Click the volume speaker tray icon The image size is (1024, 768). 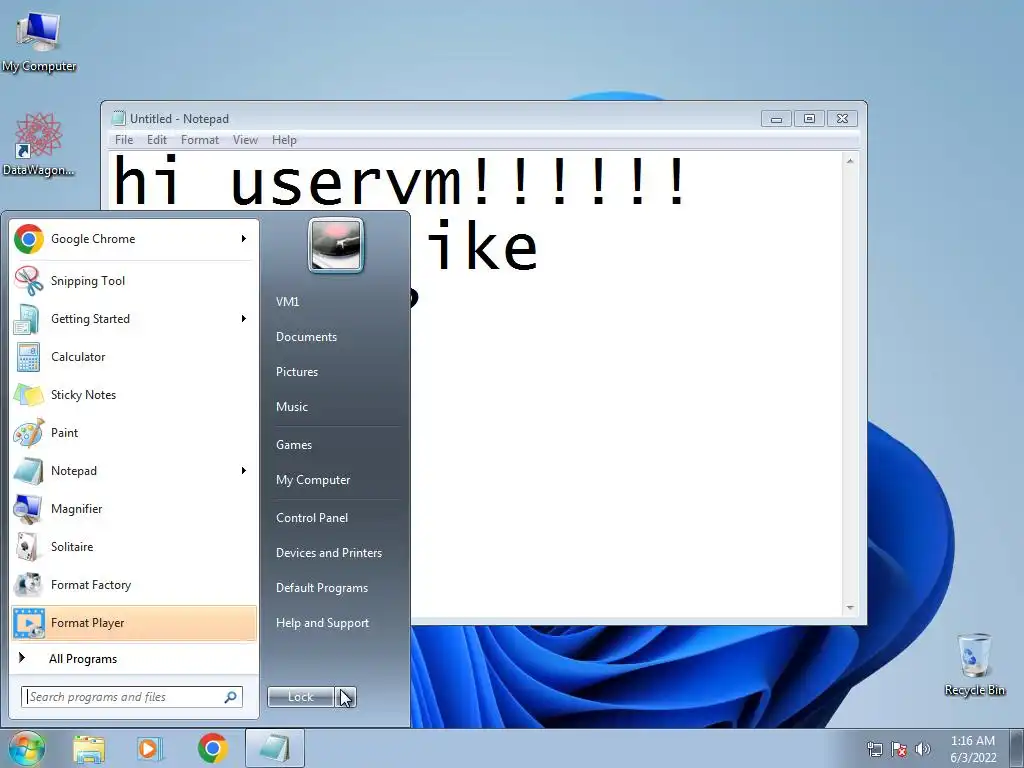[x=923, y=749]
